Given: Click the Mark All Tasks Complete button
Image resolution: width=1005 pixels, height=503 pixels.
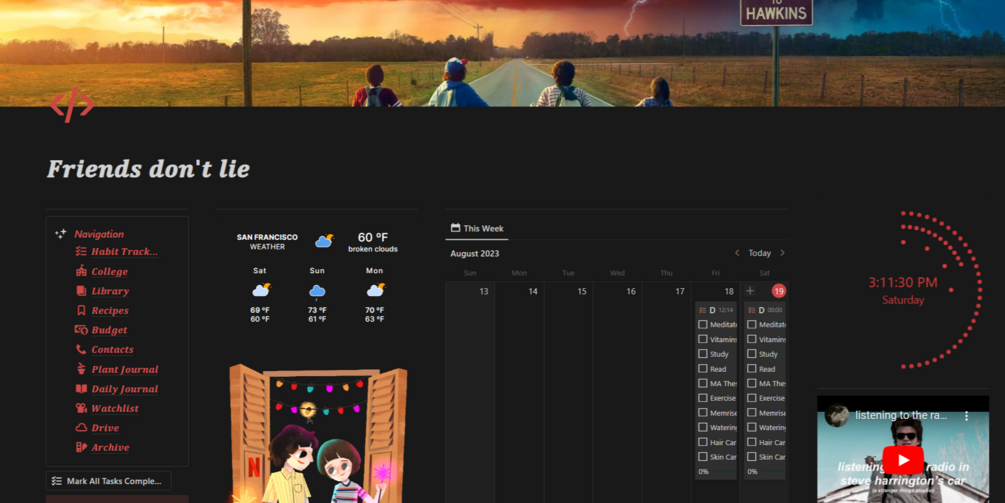Looking at the screenshot, I should (108, 481).
